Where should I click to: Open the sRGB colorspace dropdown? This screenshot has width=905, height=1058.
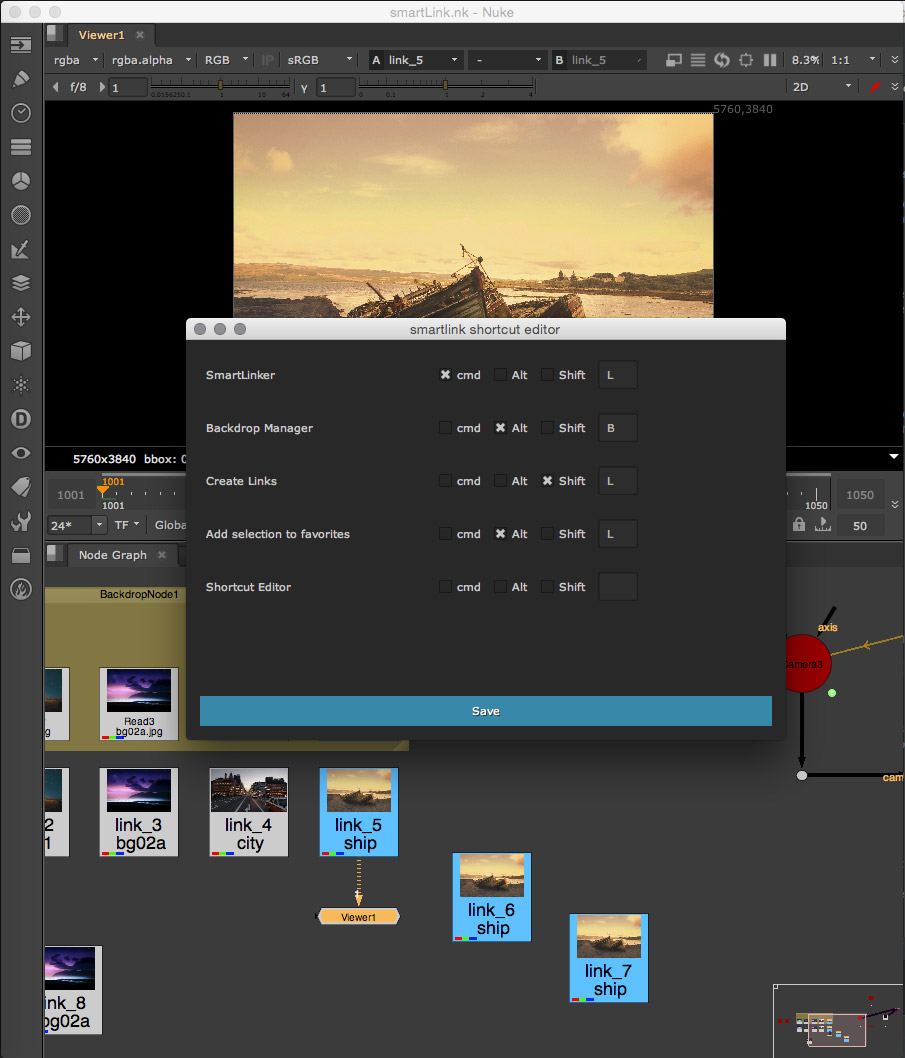coord(320,60)
